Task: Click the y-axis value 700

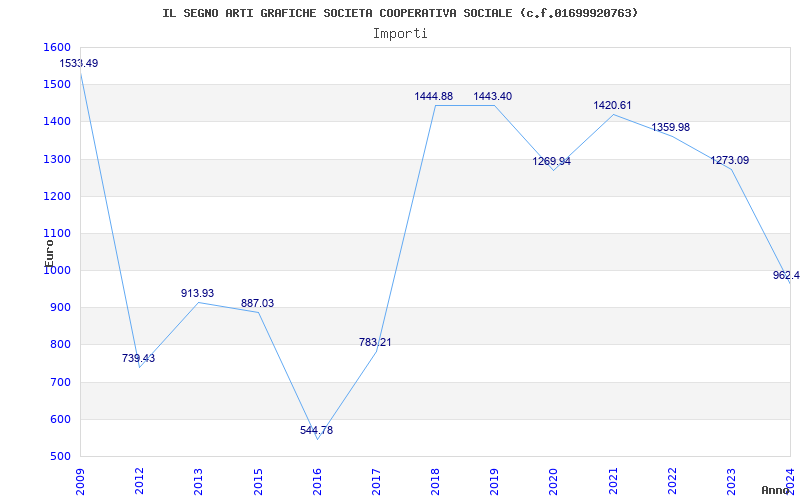Action: click(59, 382)
